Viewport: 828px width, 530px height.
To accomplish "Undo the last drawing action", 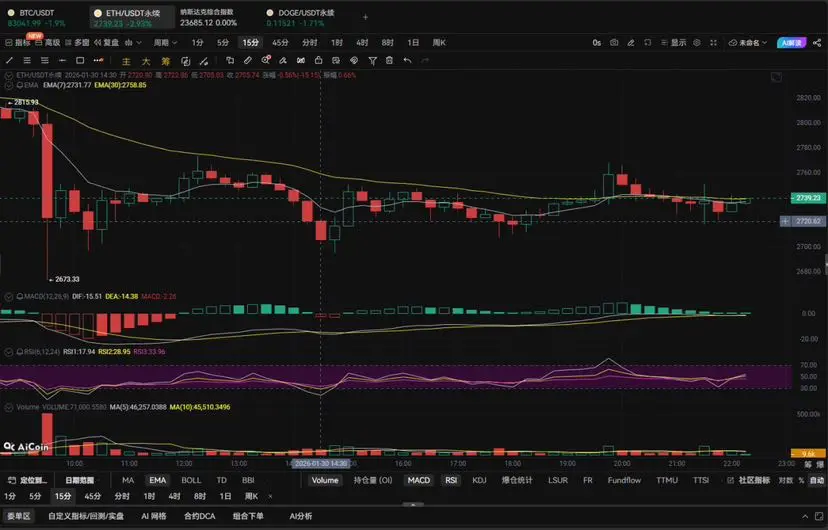I will pyautogui.click(x=407, y=61).
